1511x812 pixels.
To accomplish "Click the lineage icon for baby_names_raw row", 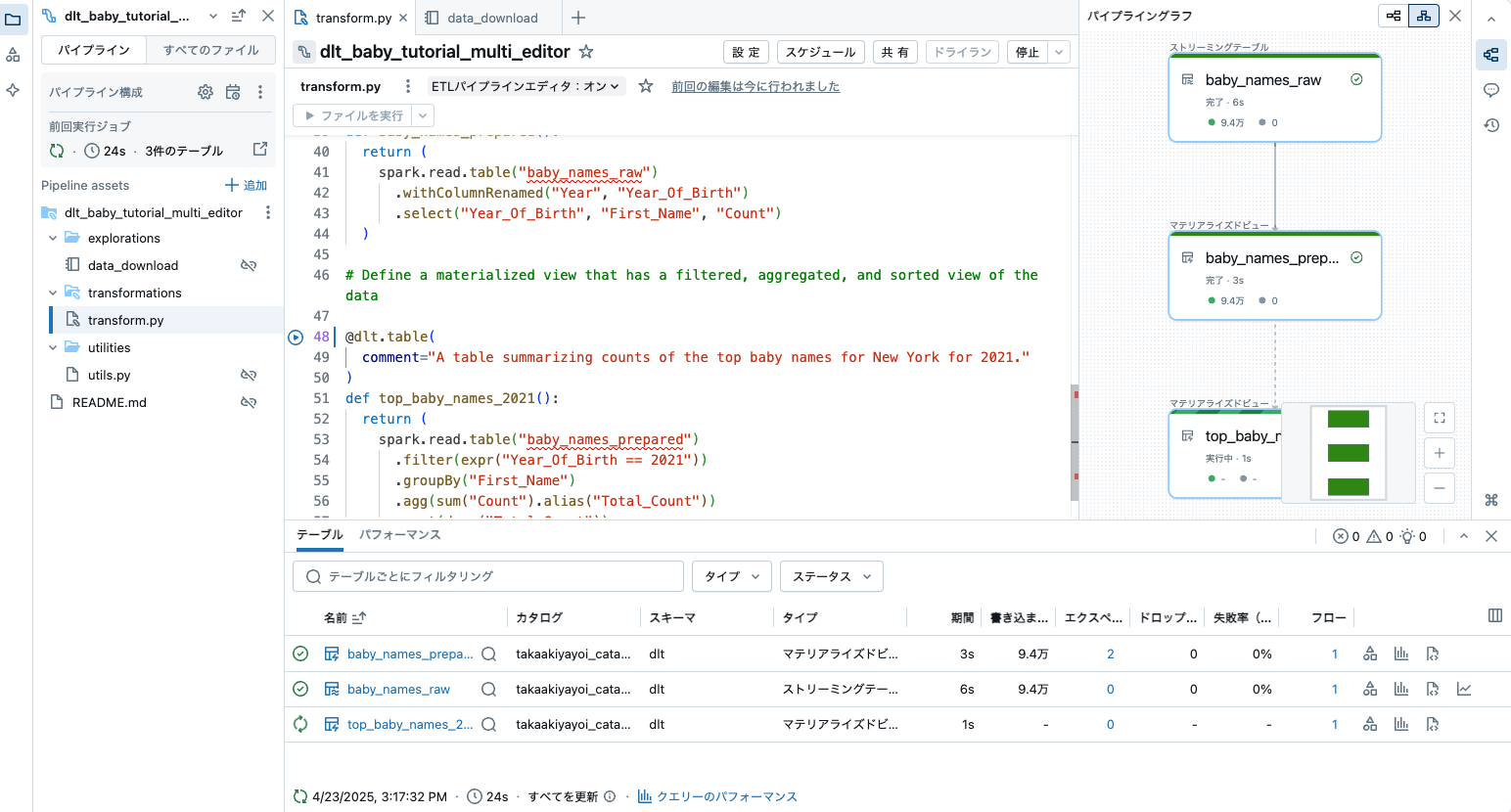I will click(1369, 689).
